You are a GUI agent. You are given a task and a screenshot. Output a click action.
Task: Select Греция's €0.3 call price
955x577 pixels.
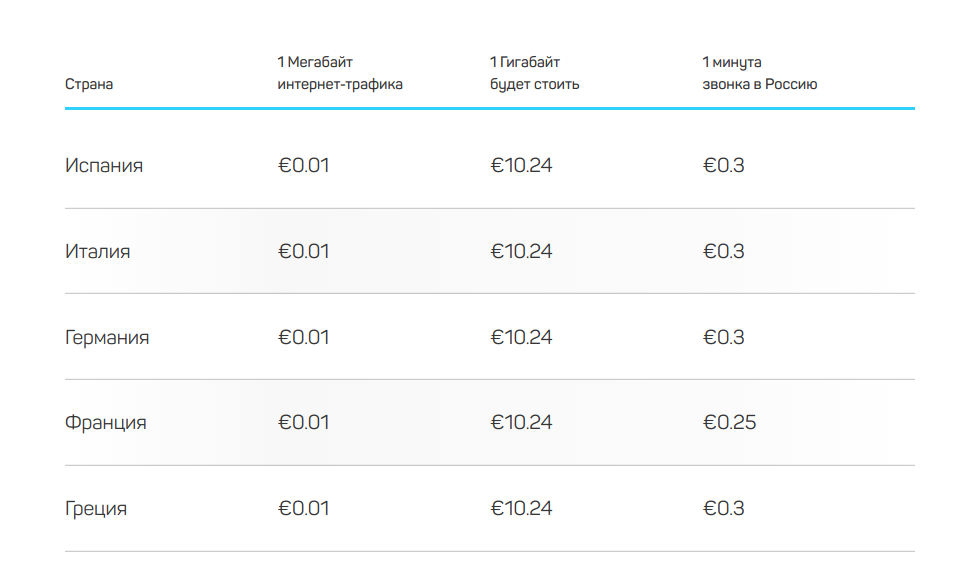(723, 509)
